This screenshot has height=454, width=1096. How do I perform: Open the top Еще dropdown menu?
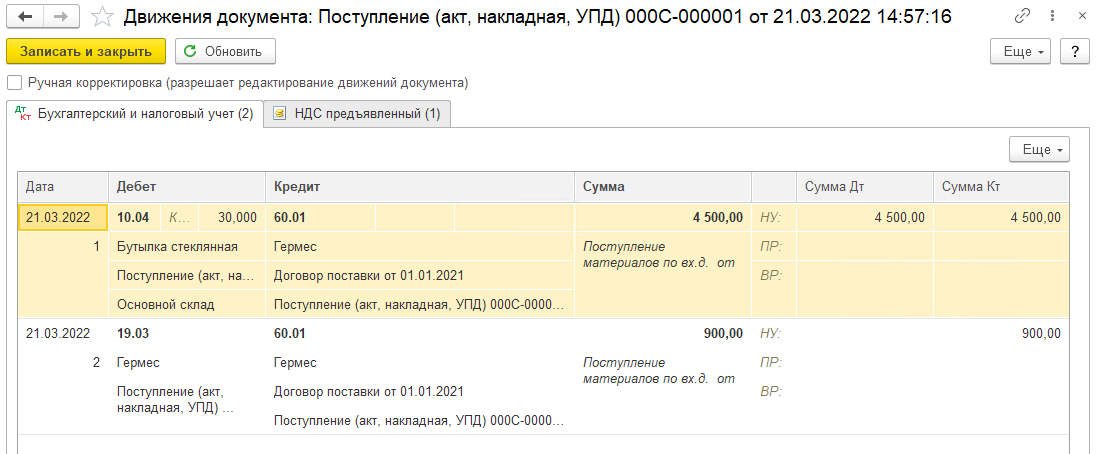(x=1021, y=52)
